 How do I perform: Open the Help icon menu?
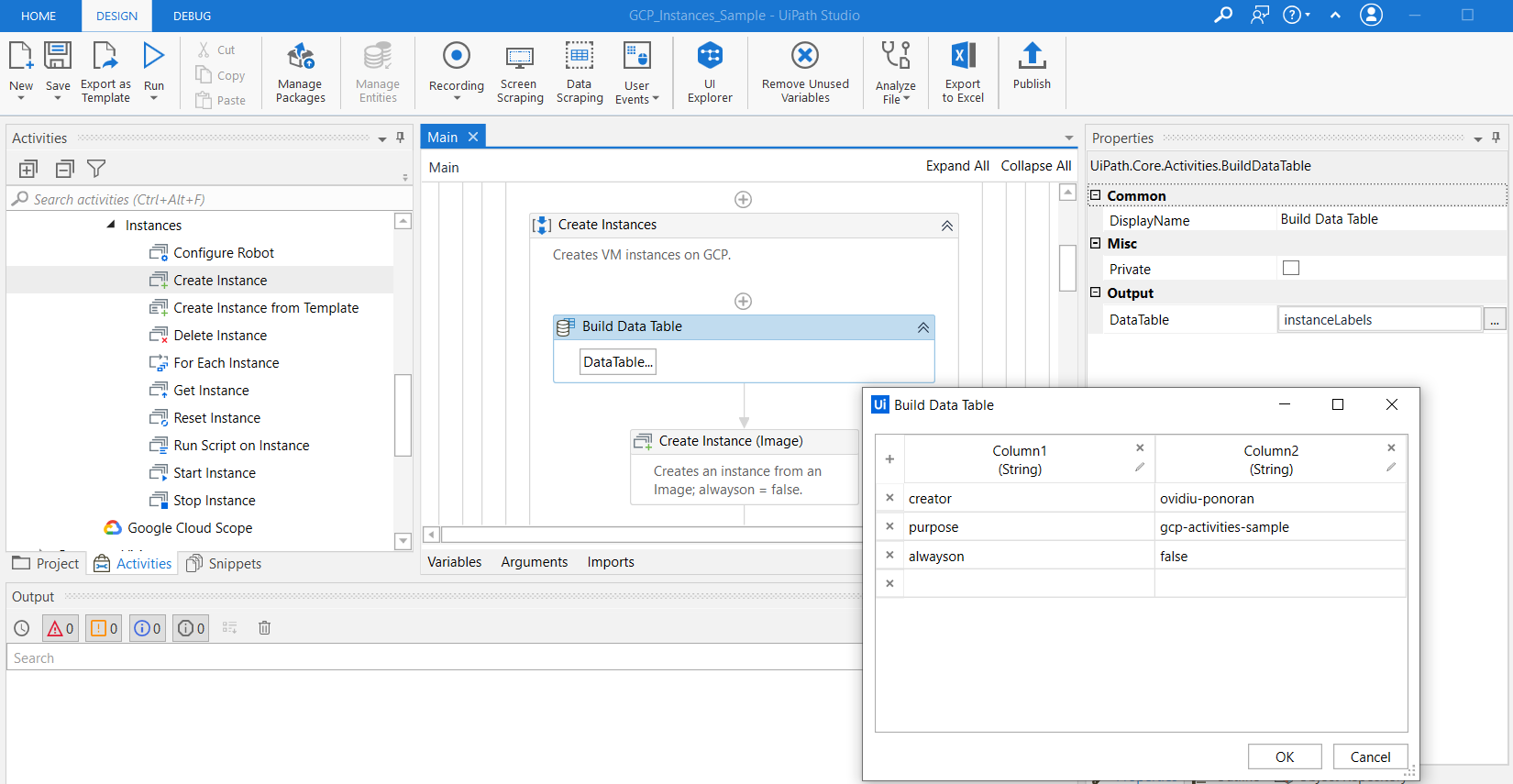point(1296,15)
